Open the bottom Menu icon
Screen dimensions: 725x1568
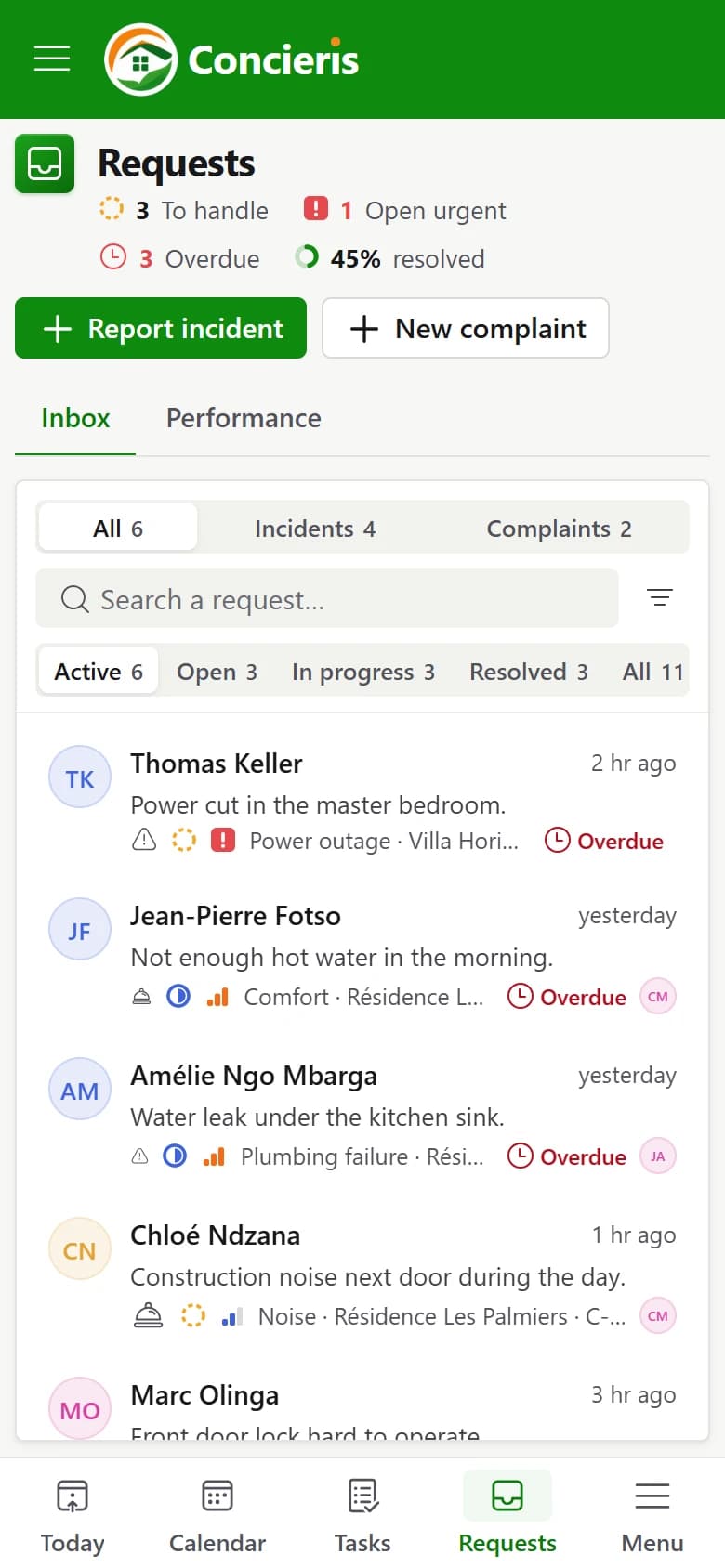652,1516
